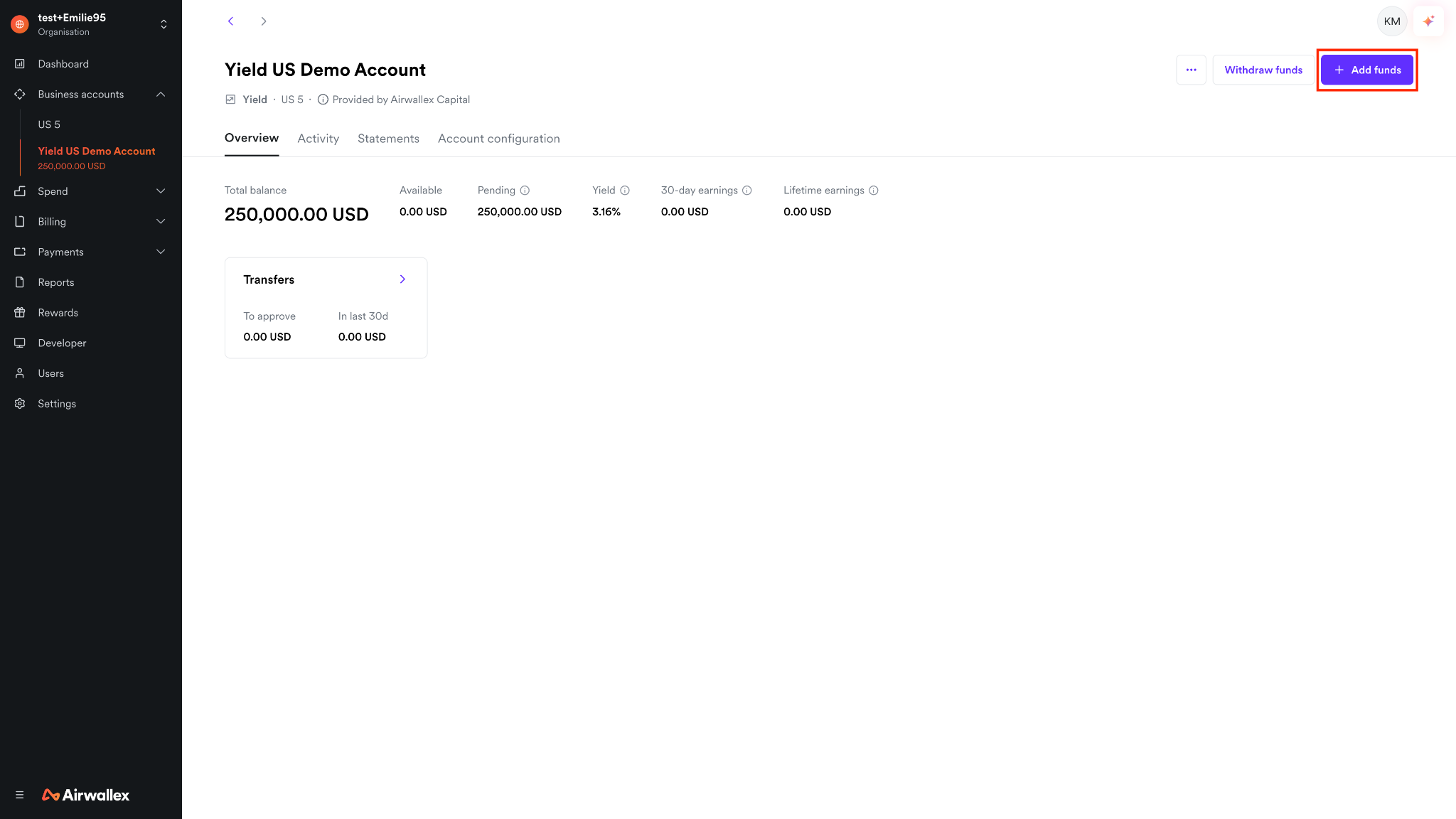The height and width of the screenshot is (819, 1456).
Task: Click the Airwallex logo
Action: coord(86,795)
